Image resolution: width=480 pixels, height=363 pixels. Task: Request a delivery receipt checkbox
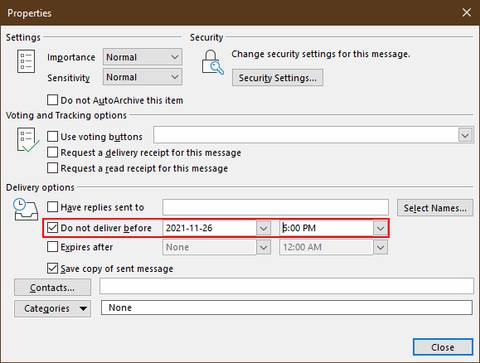point(52,152)
